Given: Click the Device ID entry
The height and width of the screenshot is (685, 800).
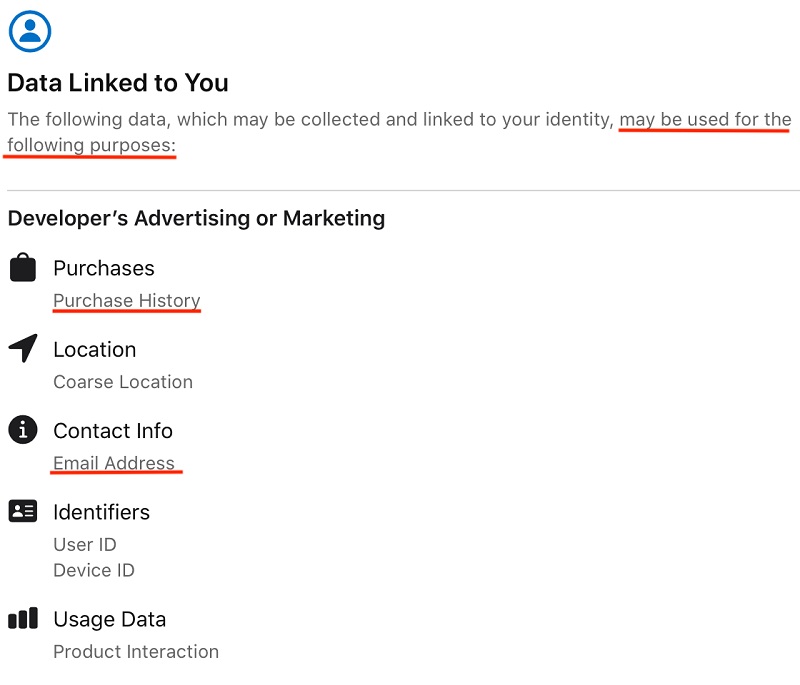Looking at the screenshot, I should tap(94, 570).
